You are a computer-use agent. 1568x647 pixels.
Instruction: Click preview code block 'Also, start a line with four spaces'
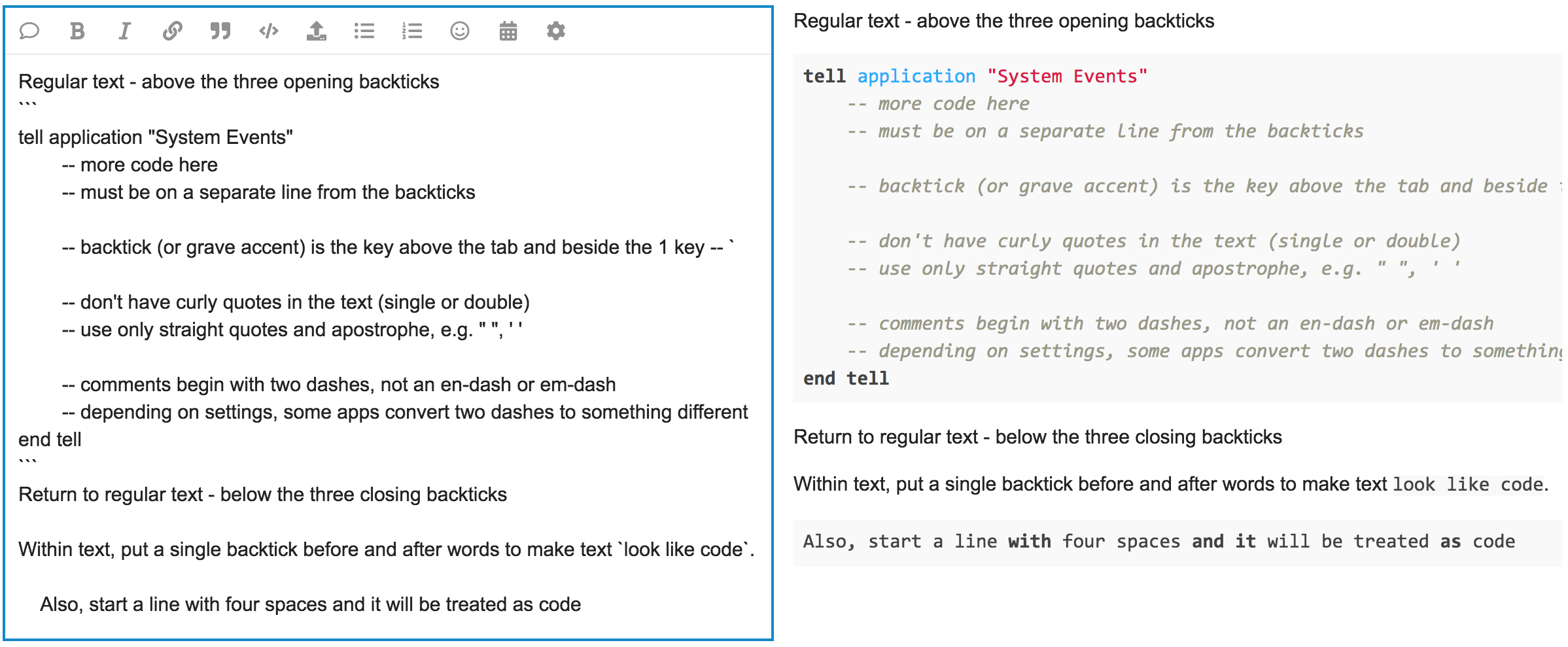pyautogui.click(x=1159, y=542)
